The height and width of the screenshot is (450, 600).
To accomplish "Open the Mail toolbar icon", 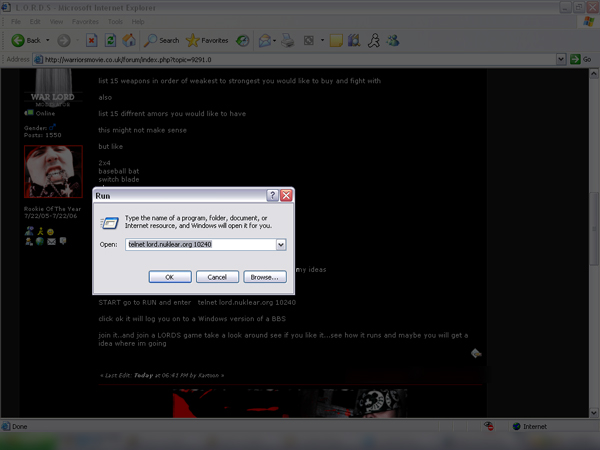I will tap(266, 41).
